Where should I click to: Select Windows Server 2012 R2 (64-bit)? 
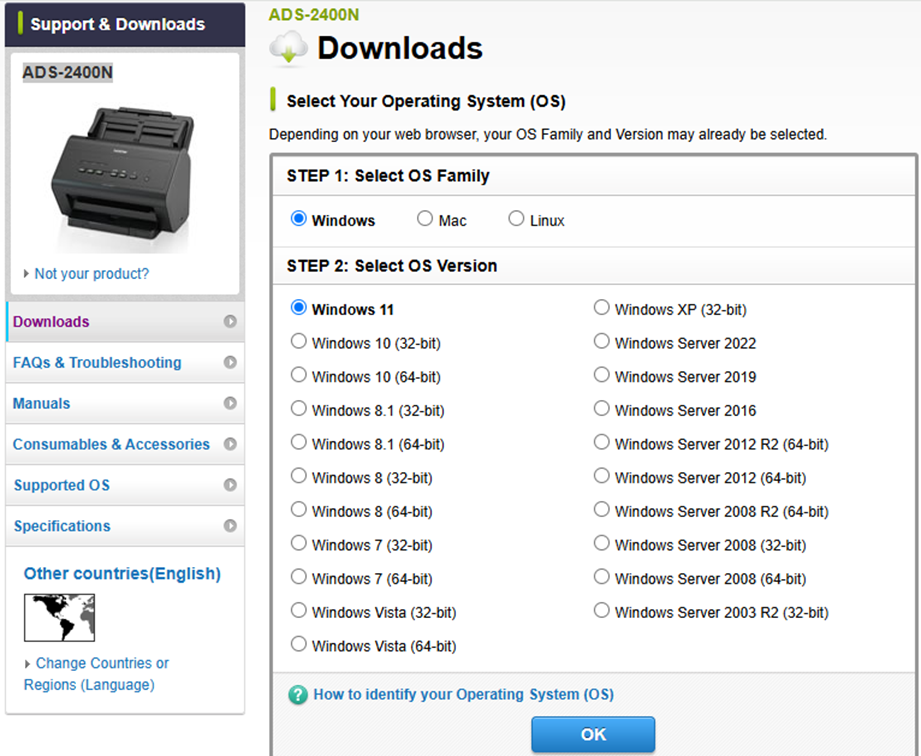coord(601,442)
